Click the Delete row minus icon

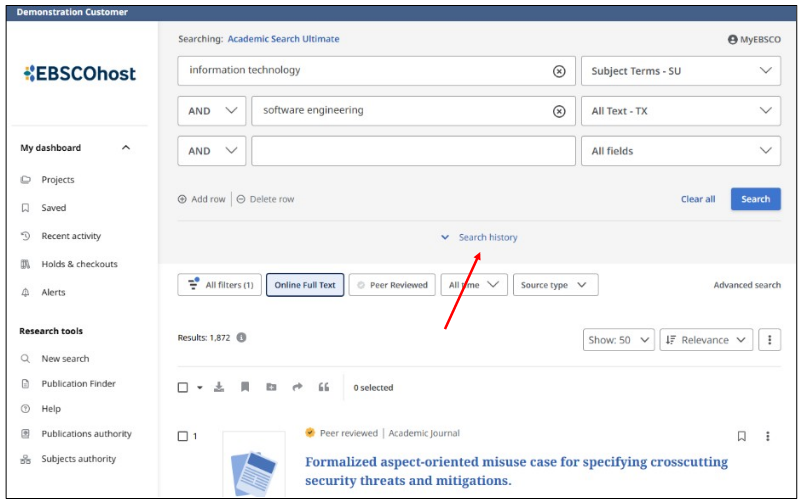coord(241,199)
